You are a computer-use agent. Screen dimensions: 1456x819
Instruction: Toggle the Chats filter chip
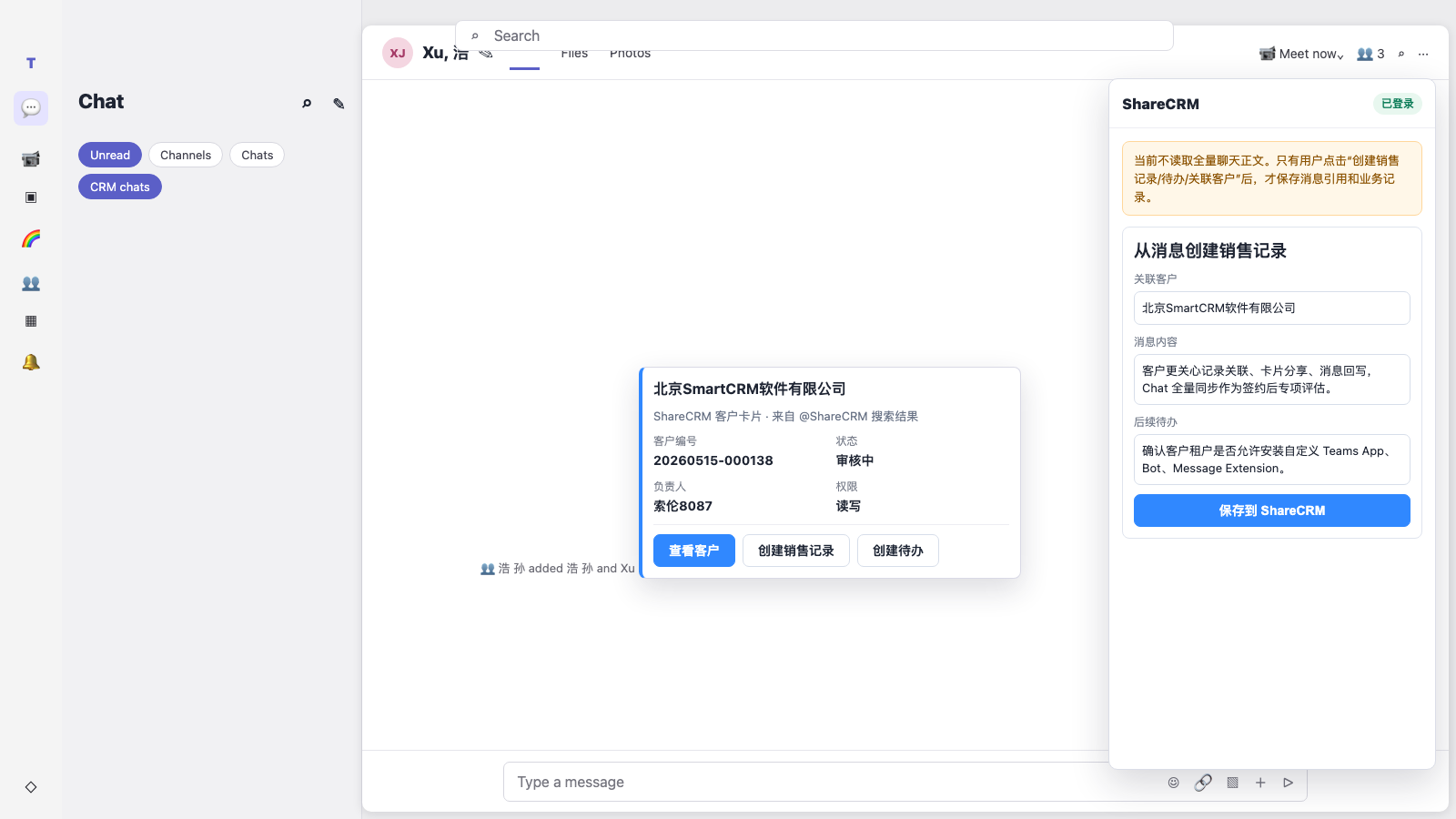click(x=258, y=155)
